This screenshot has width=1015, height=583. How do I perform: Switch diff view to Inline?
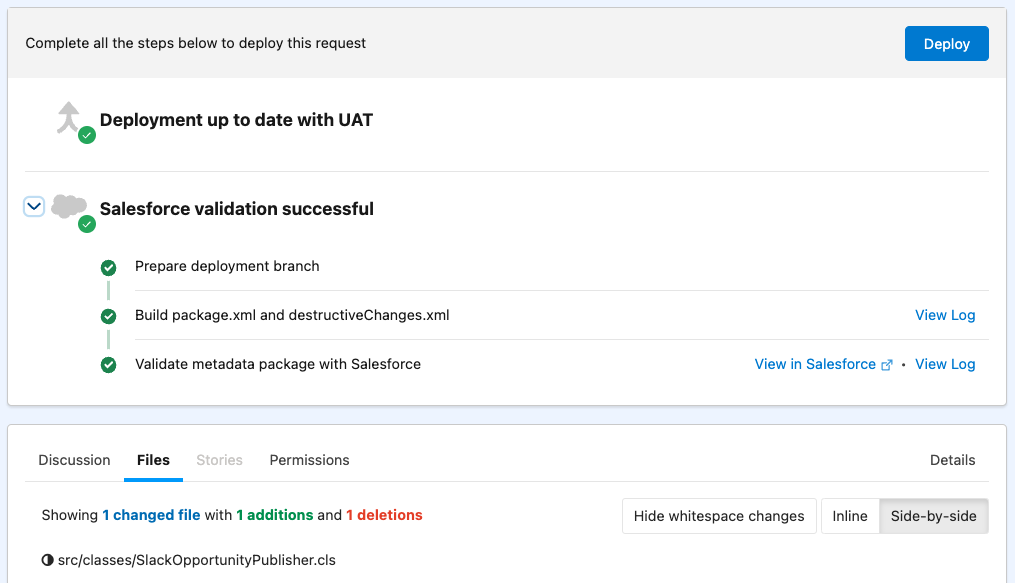(849, 516)
